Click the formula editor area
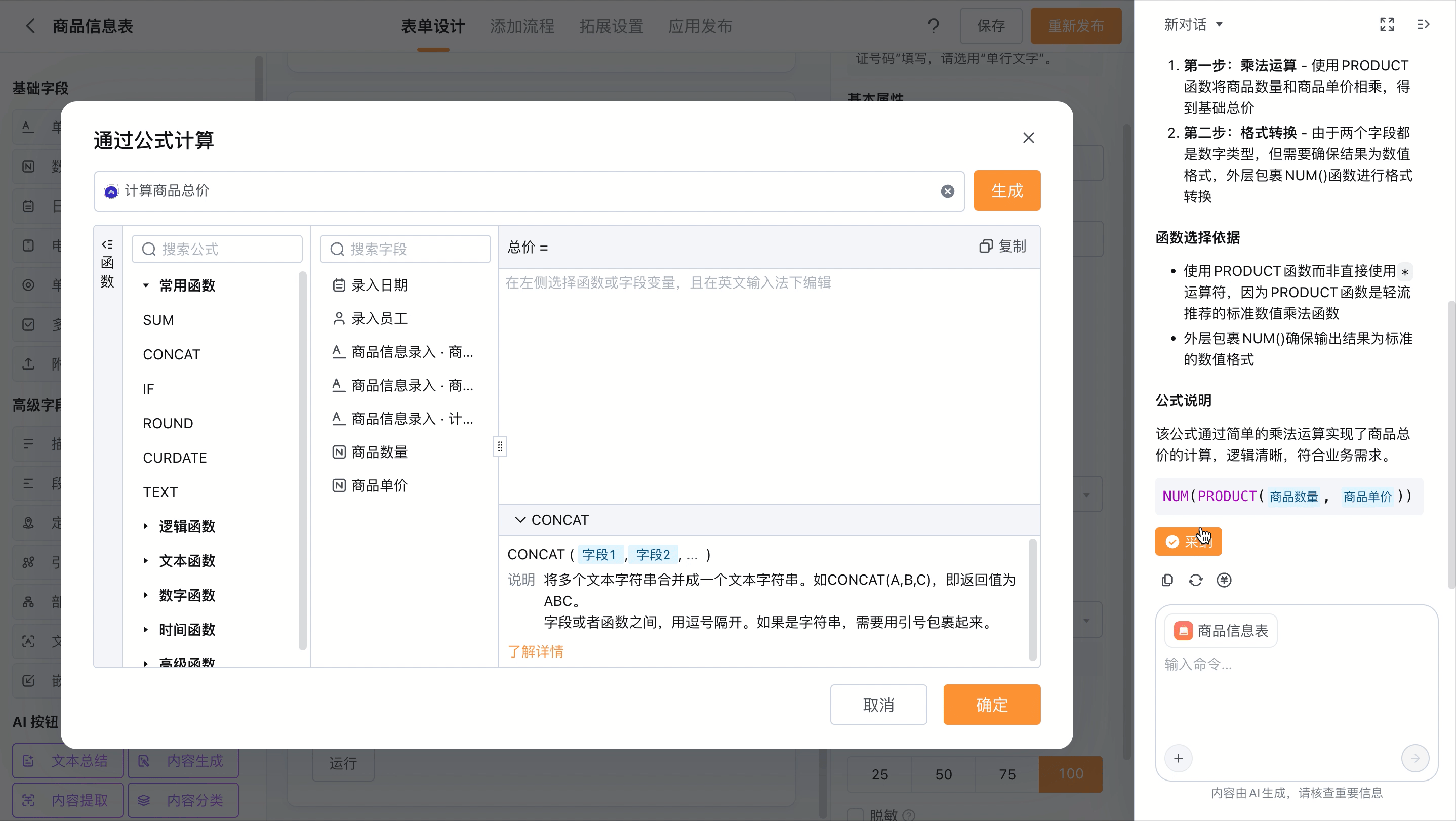Image resolution: width=1456 pixels, height=821 pixels. pyautogui.click(x=769, y=387)
